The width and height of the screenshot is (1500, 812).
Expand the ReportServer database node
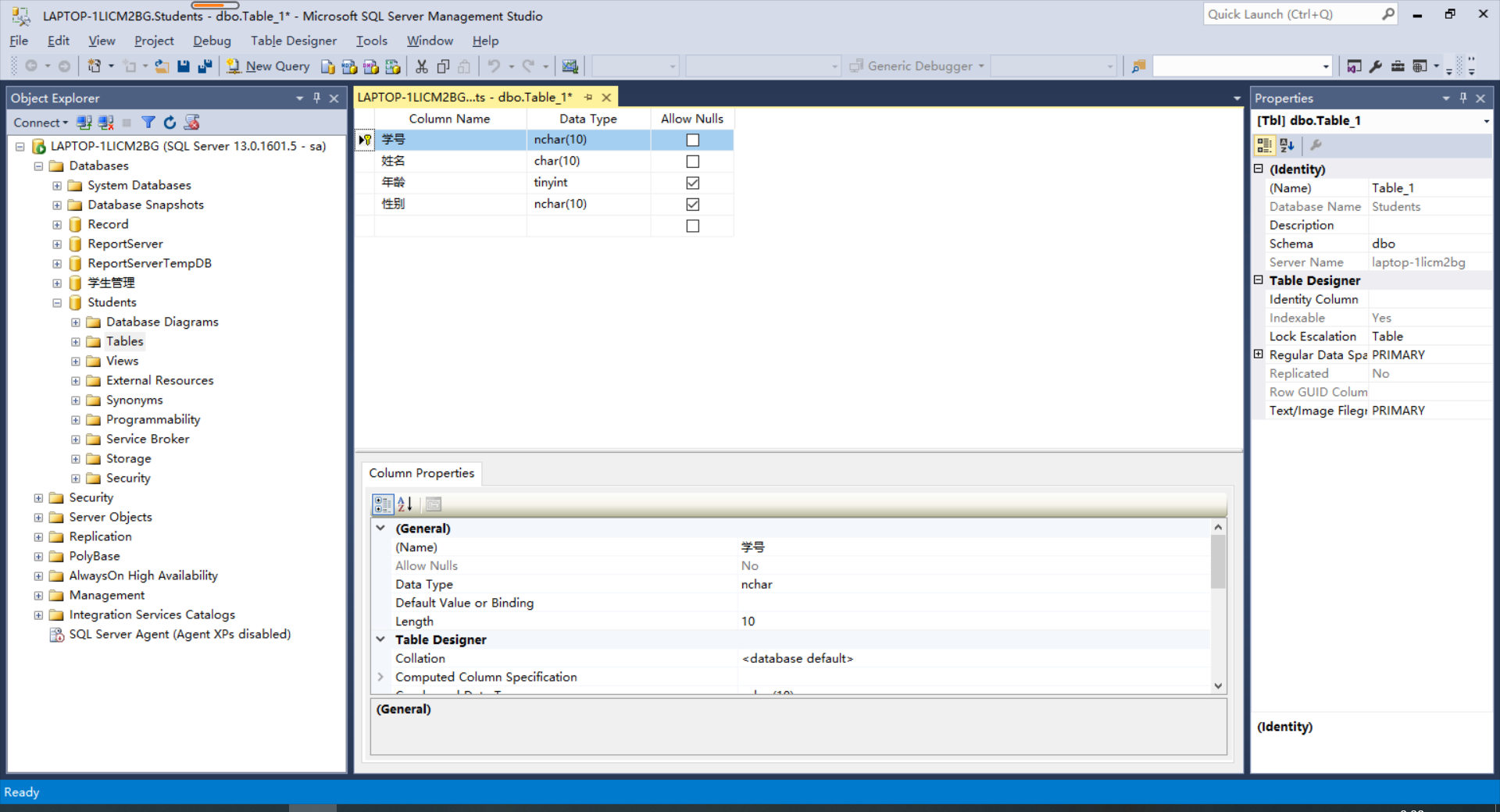[x=57, y=244]
